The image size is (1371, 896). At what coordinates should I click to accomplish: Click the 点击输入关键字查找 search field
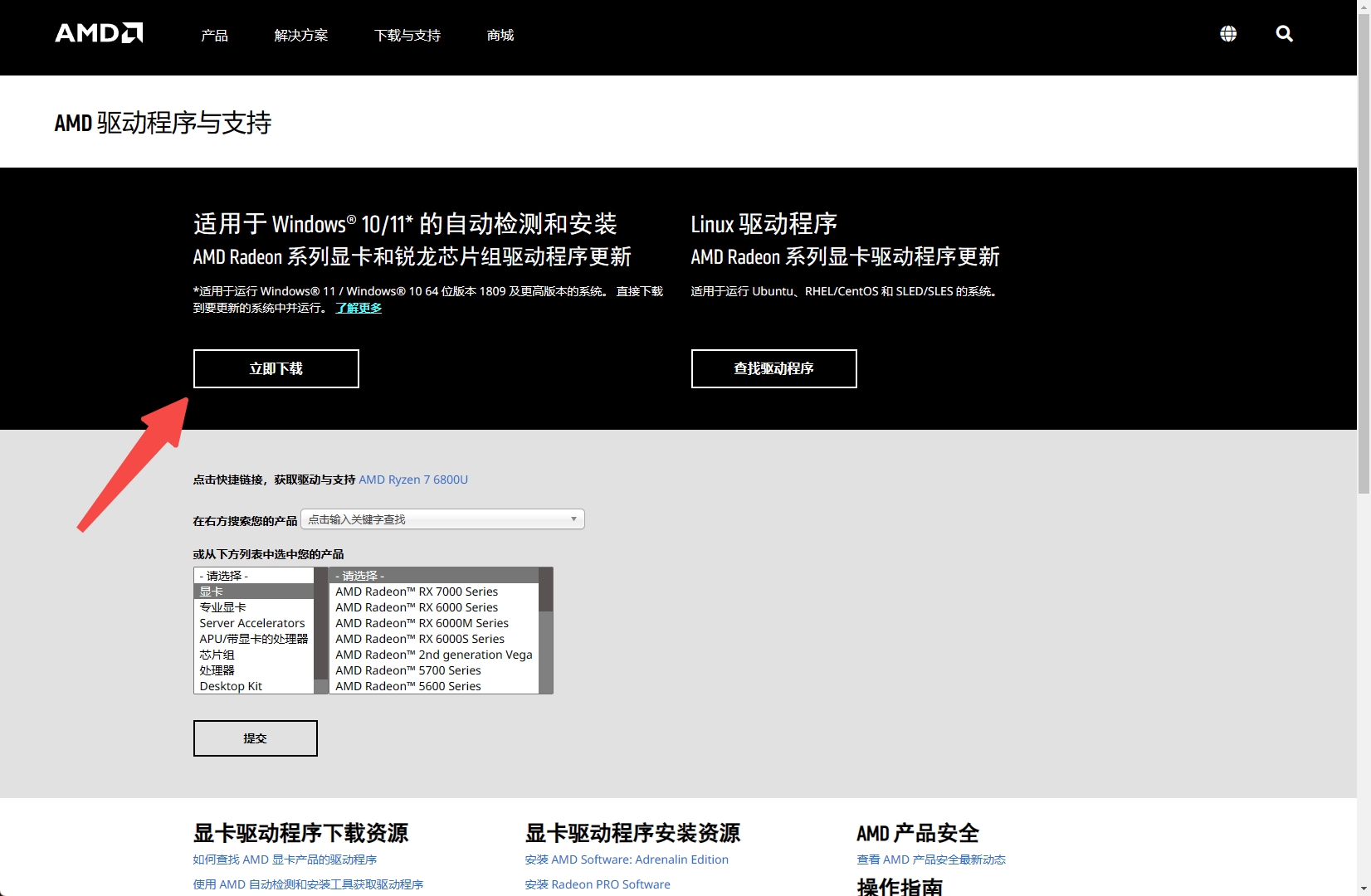(432, 519)
